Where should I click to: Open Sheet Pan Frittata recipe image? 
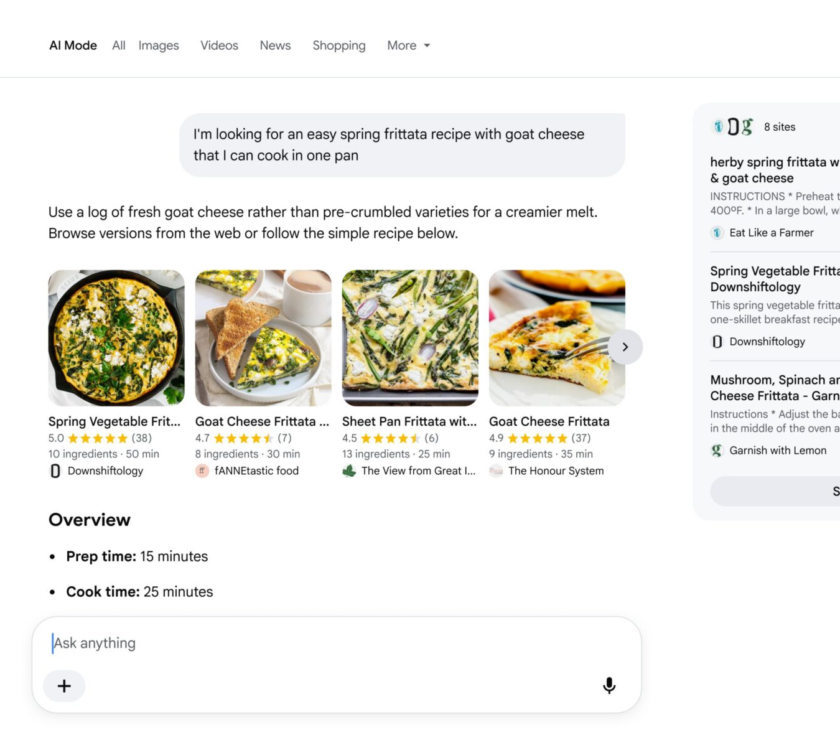click(x=410, y=338)
